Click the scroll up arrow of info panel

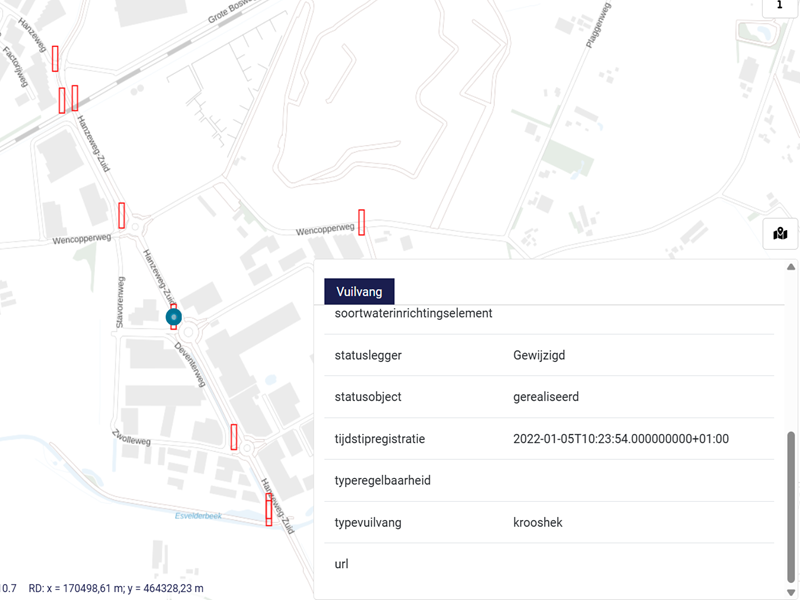[x=792, y=267]
